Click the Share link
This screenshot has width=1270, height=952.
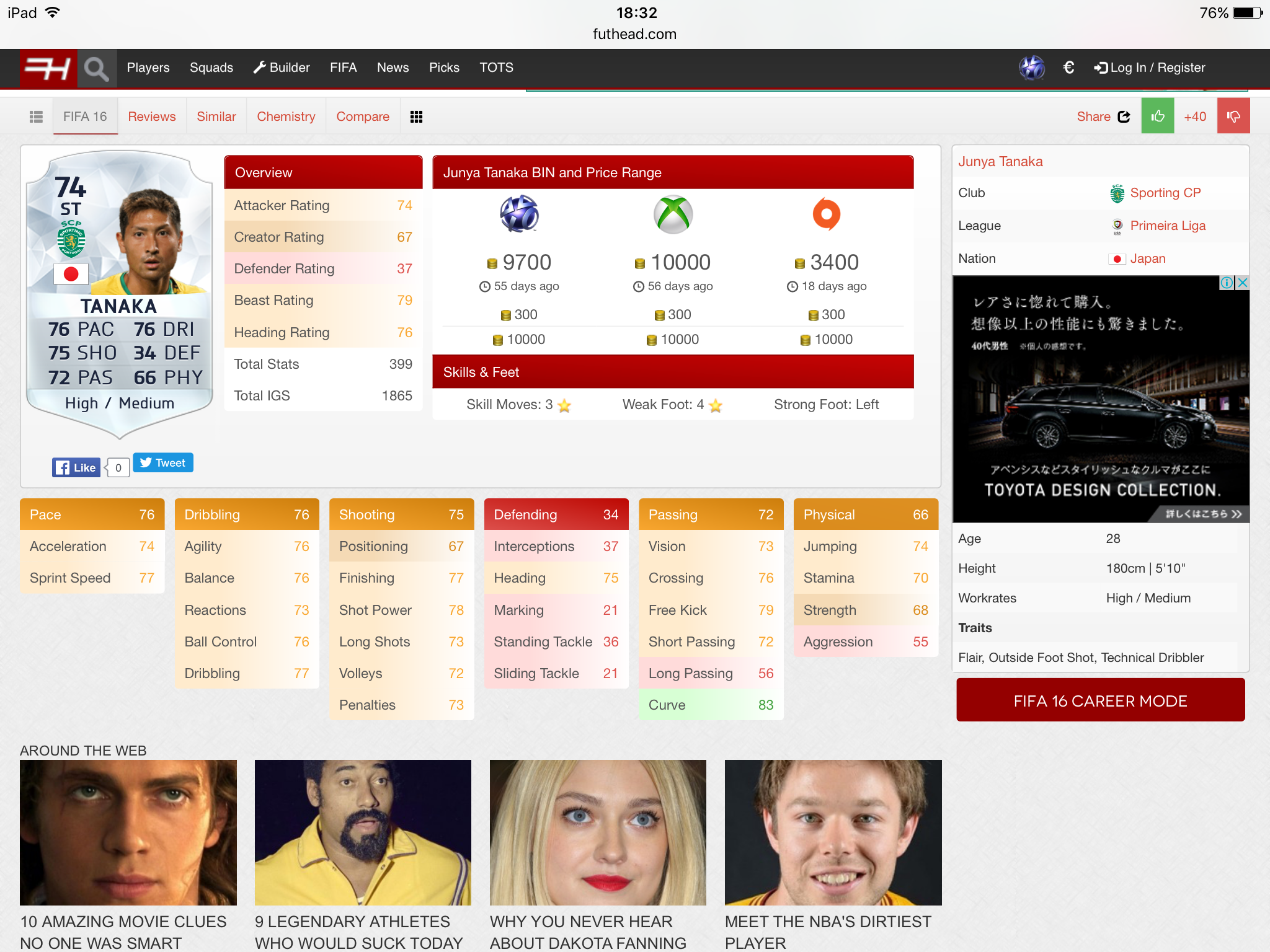pos(1093,117)
